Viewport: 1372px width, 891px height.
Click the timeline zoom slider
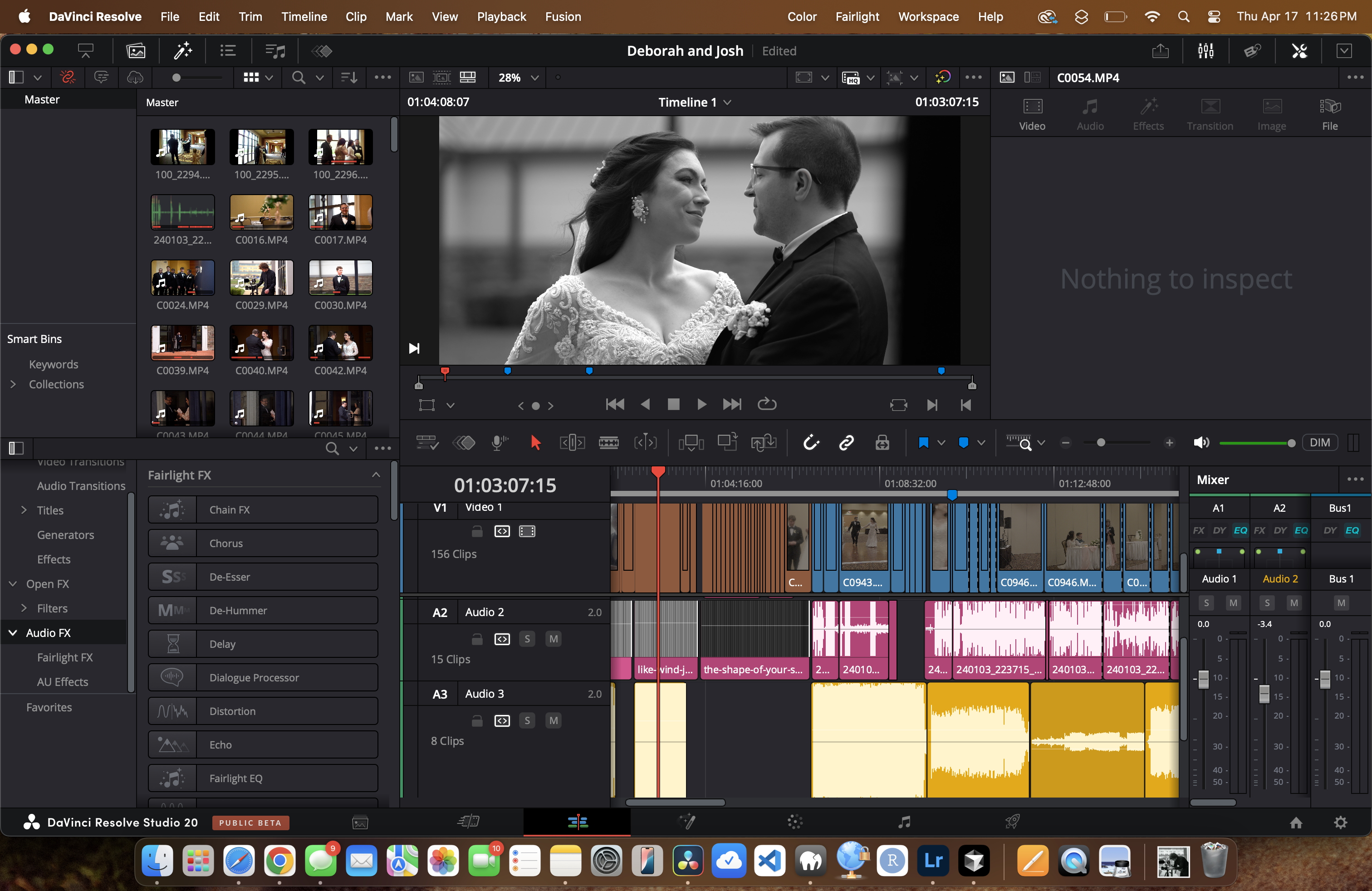click(1101, 443)
